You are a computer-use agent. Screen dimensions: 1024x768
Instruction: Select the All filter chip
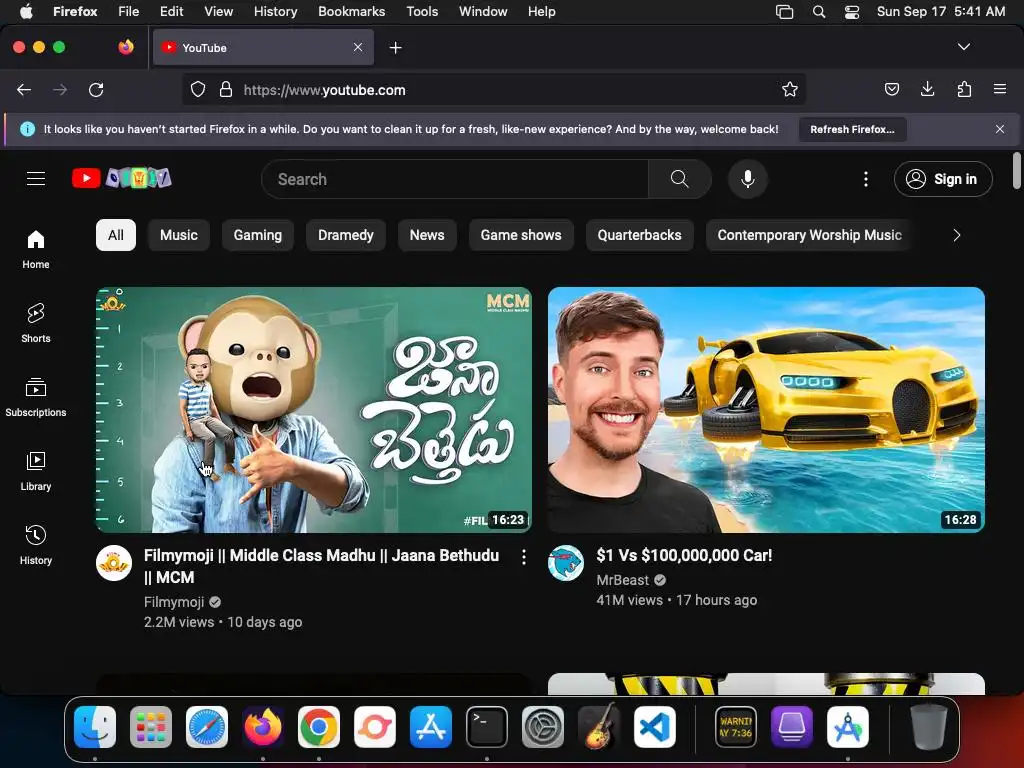click(116, 235)
